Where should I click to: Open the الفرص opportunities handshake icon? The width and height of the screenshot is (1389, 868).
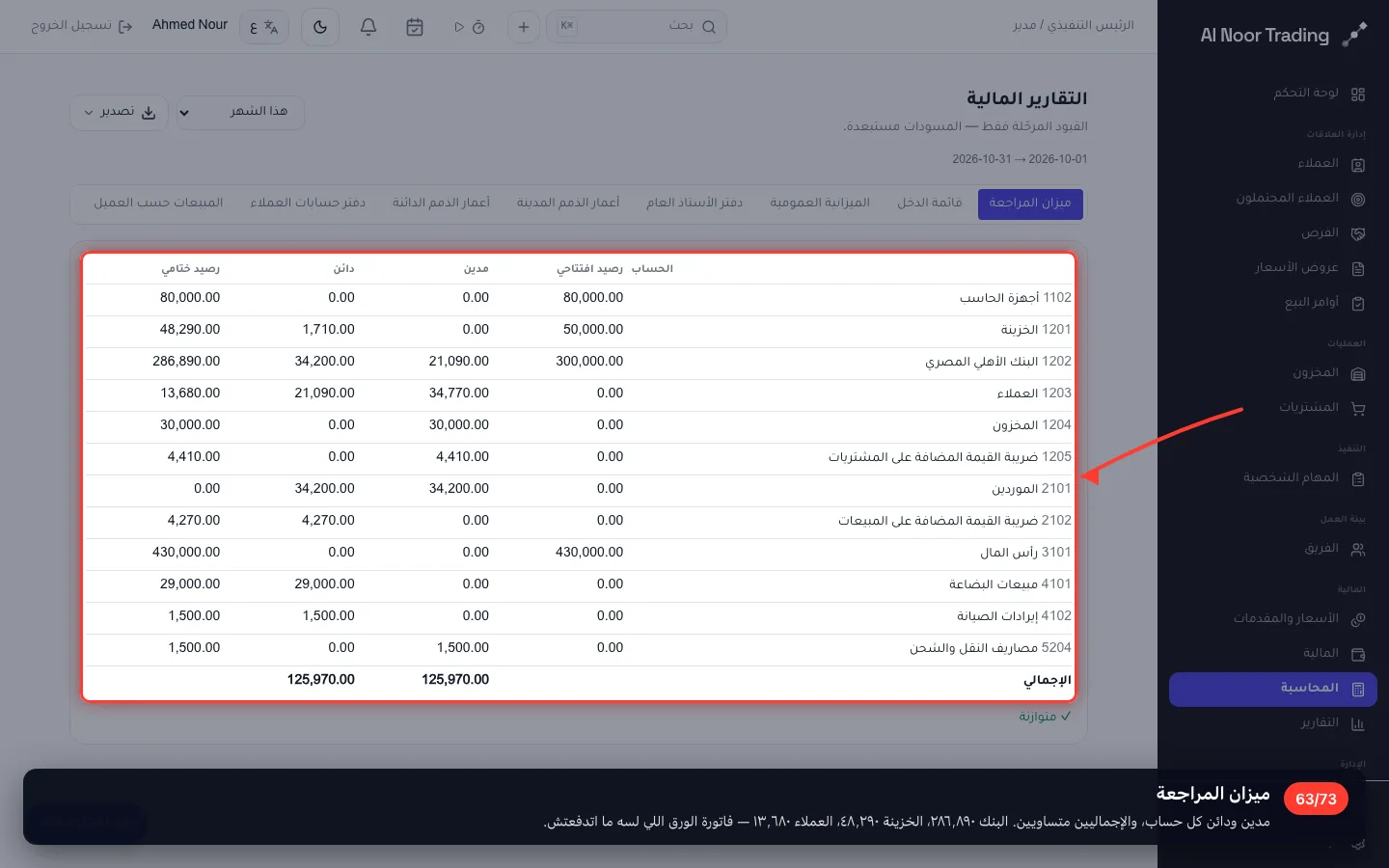[1358, 233]
